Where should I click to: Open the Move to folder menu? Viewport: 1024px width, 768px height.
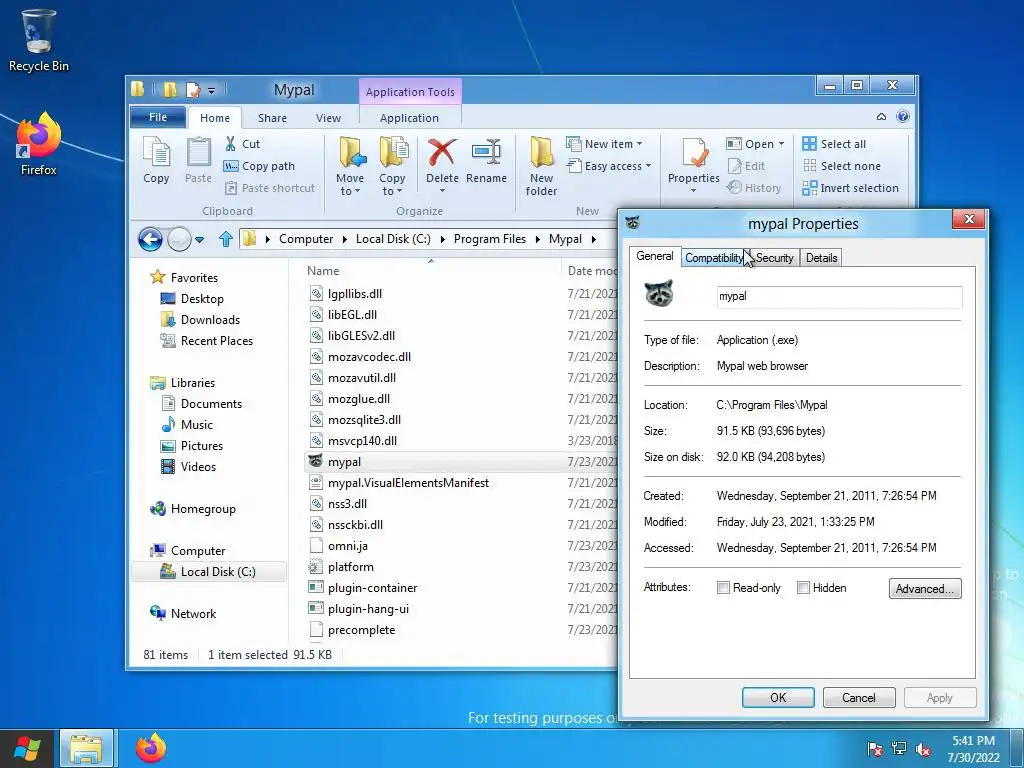pyautogui.click(x=351, y=167)
